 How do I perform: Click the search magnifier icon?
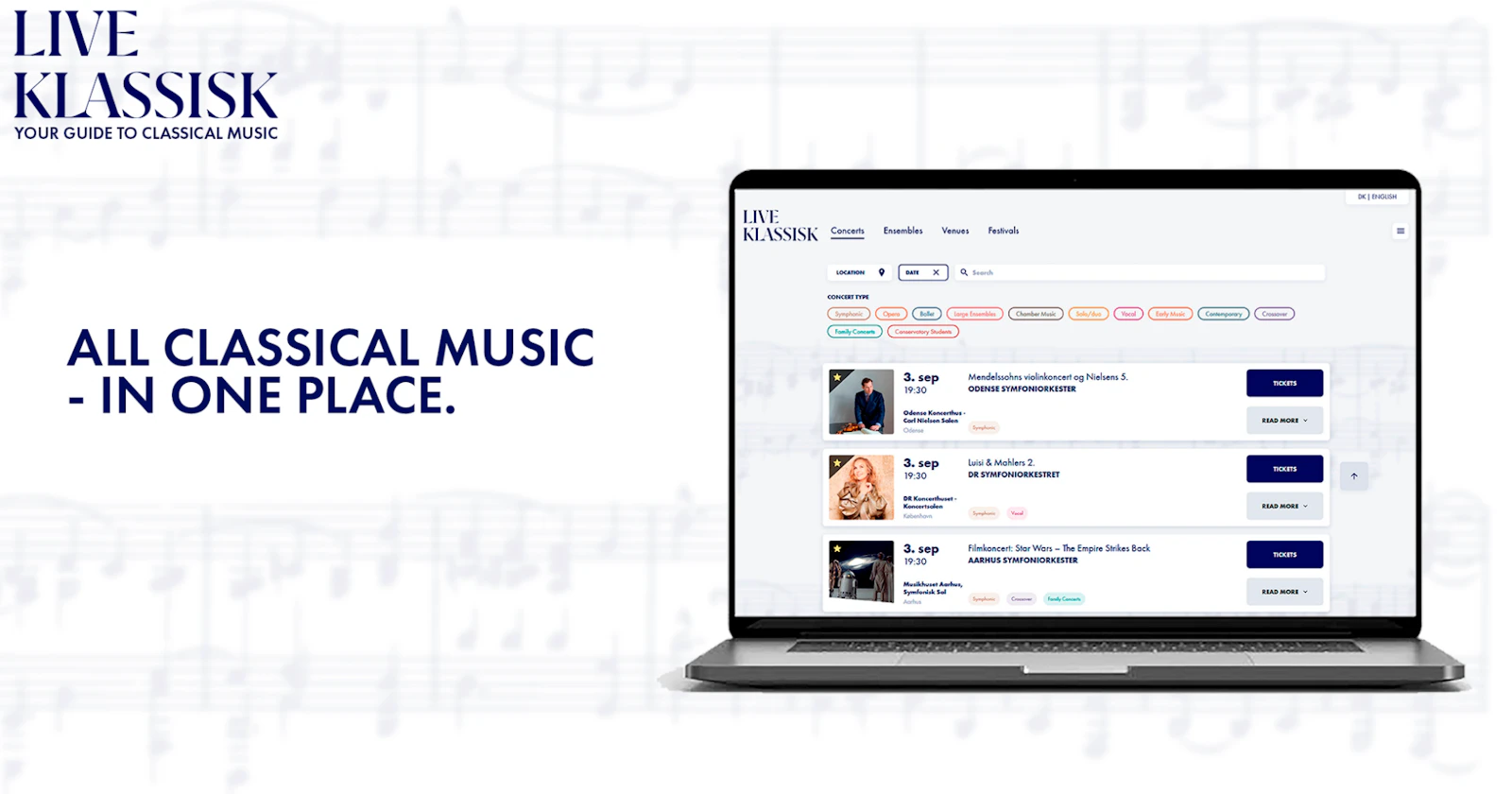[964, 272]
